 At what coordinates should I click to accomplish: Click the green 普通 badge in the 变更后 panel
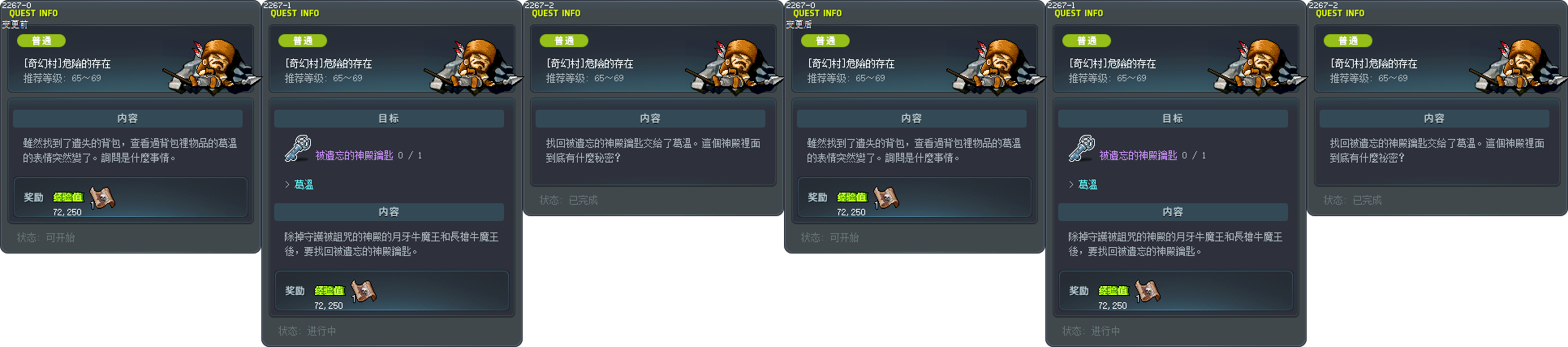825,41
